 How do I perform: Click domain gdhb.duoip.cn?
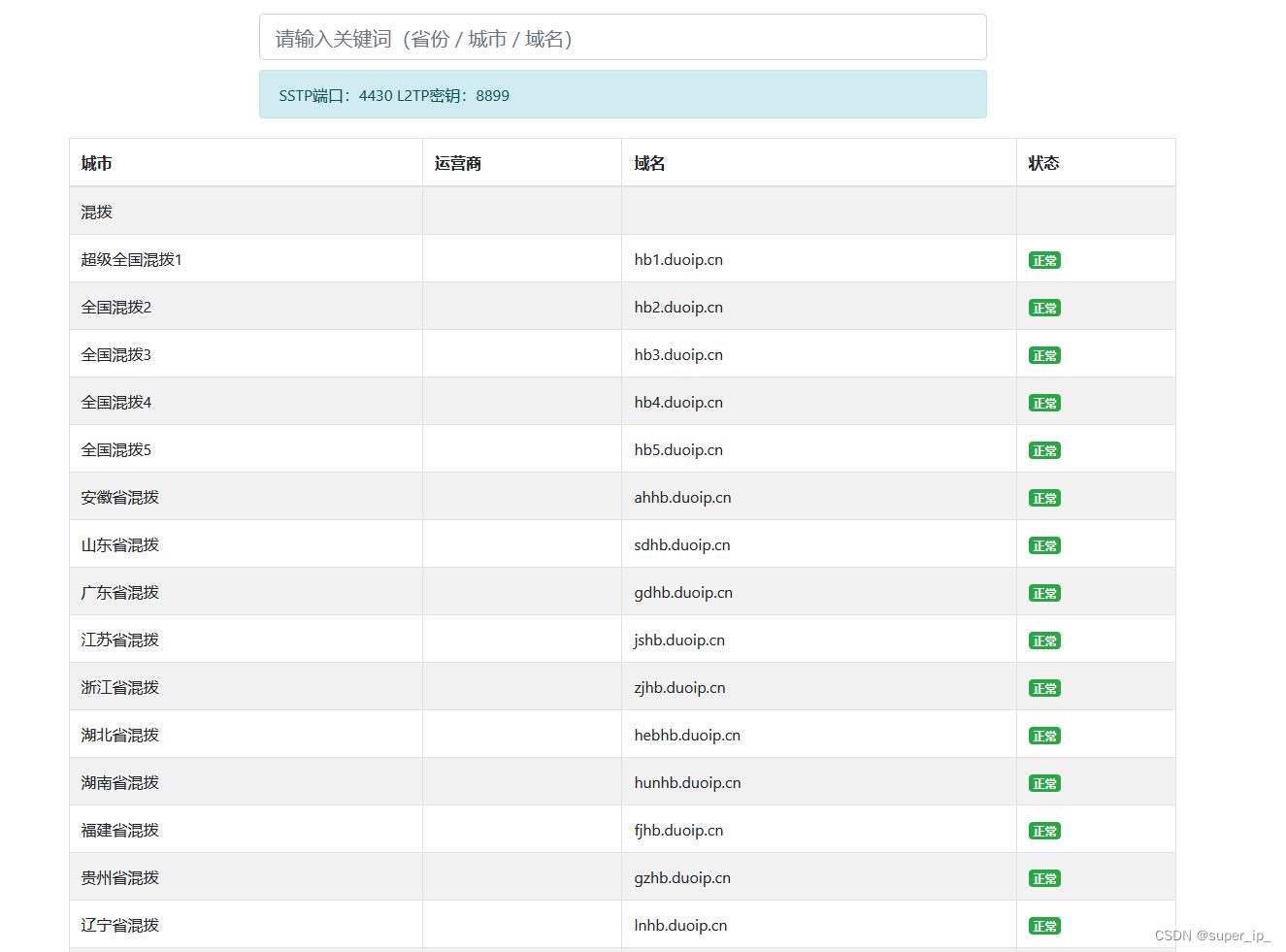point(683,592)
